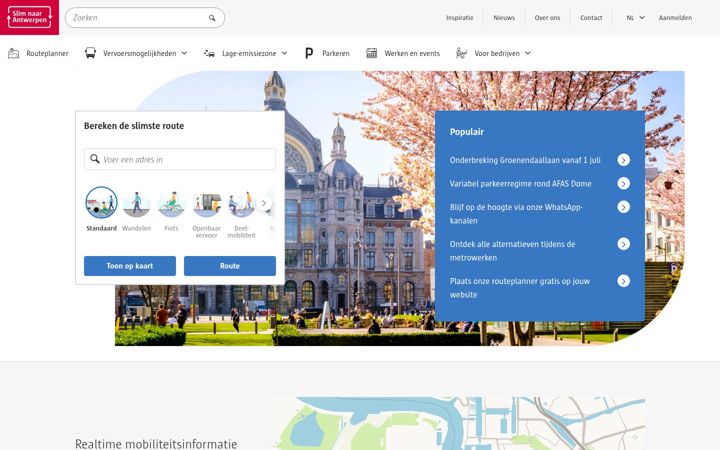The image size is (720, 450).
Task: Click the magnifier icon in Zoeken field
Action: tap(212, 18)
